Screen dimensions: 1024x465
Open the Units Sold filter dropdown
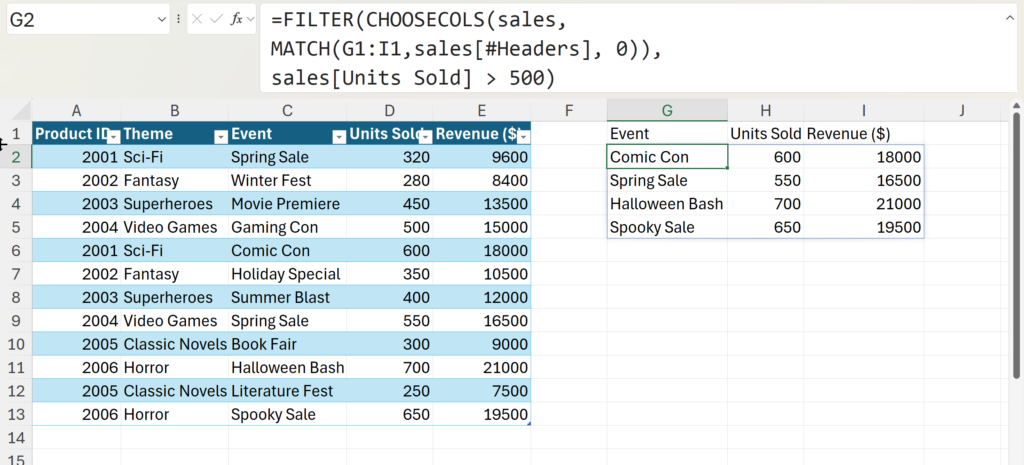coord(425,136)
